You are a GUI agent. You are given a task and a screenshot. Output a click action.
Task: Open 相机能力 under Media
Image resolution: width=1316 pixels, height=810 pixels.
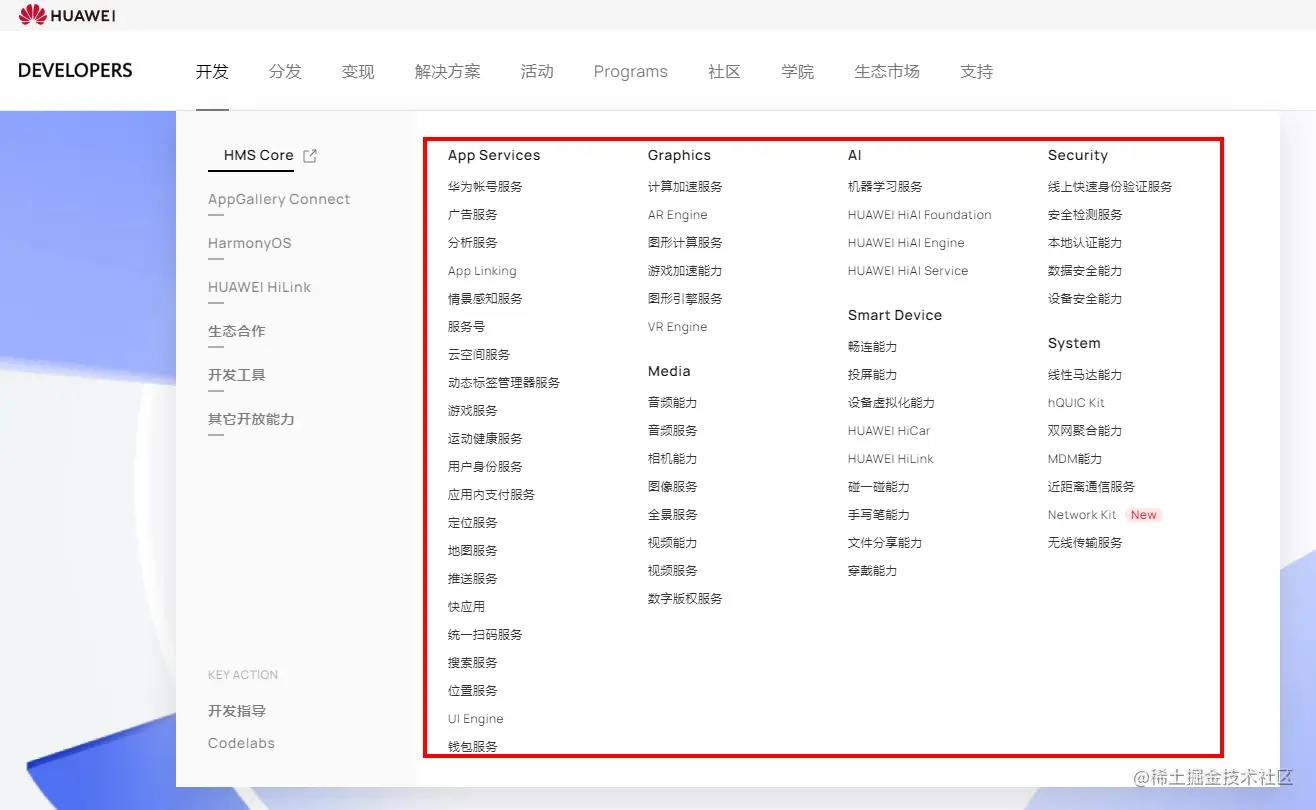click(x=672, y=459)
